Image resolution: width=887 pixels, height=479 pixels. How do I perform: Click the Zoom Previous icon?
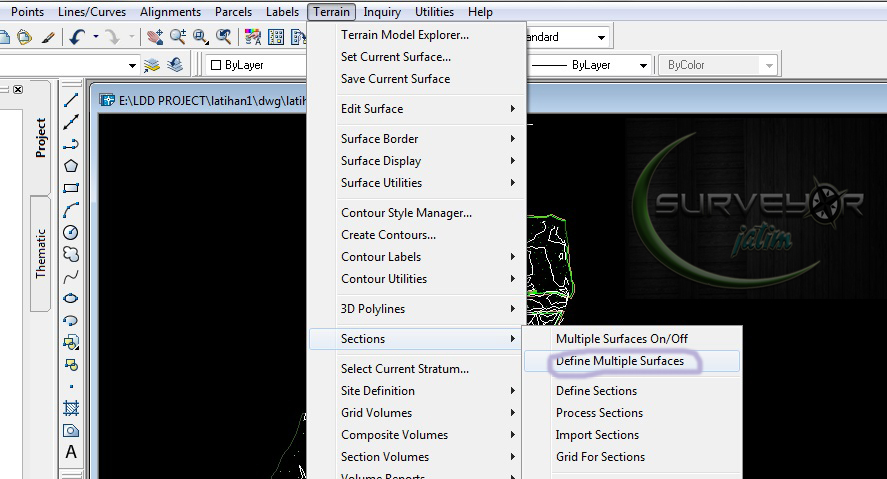click(224, 37)
